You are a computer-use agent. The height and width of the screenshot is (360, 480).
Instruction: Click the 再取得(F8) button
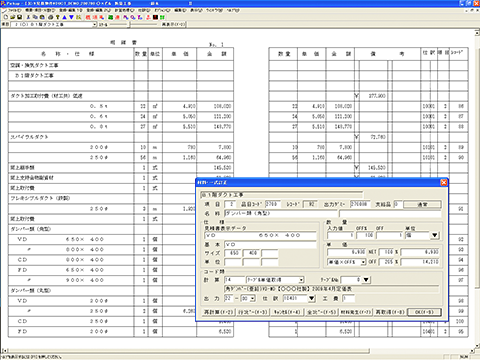(390, 312)
